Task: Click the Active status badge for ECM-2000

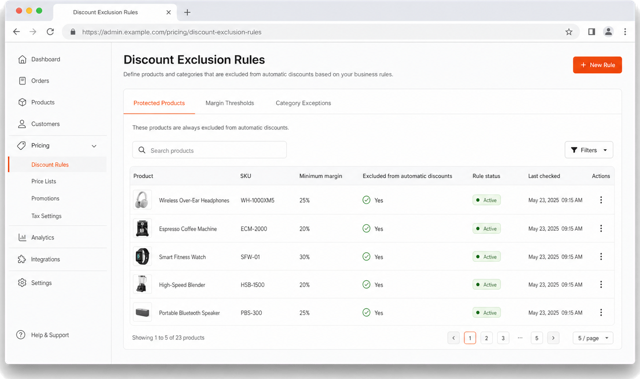Action: [x=487, y=228]
